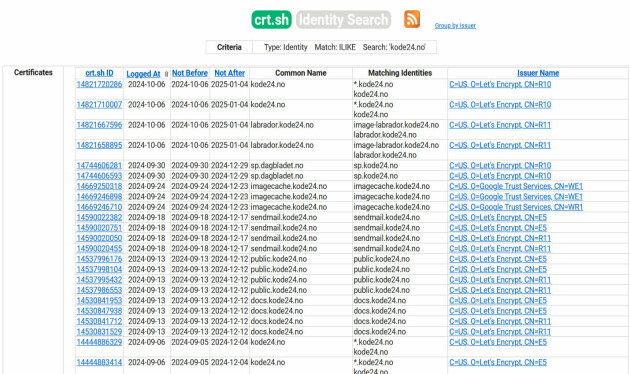Open certificate ID 14590020455
630x374 pixels.
(x=99, y=249)
